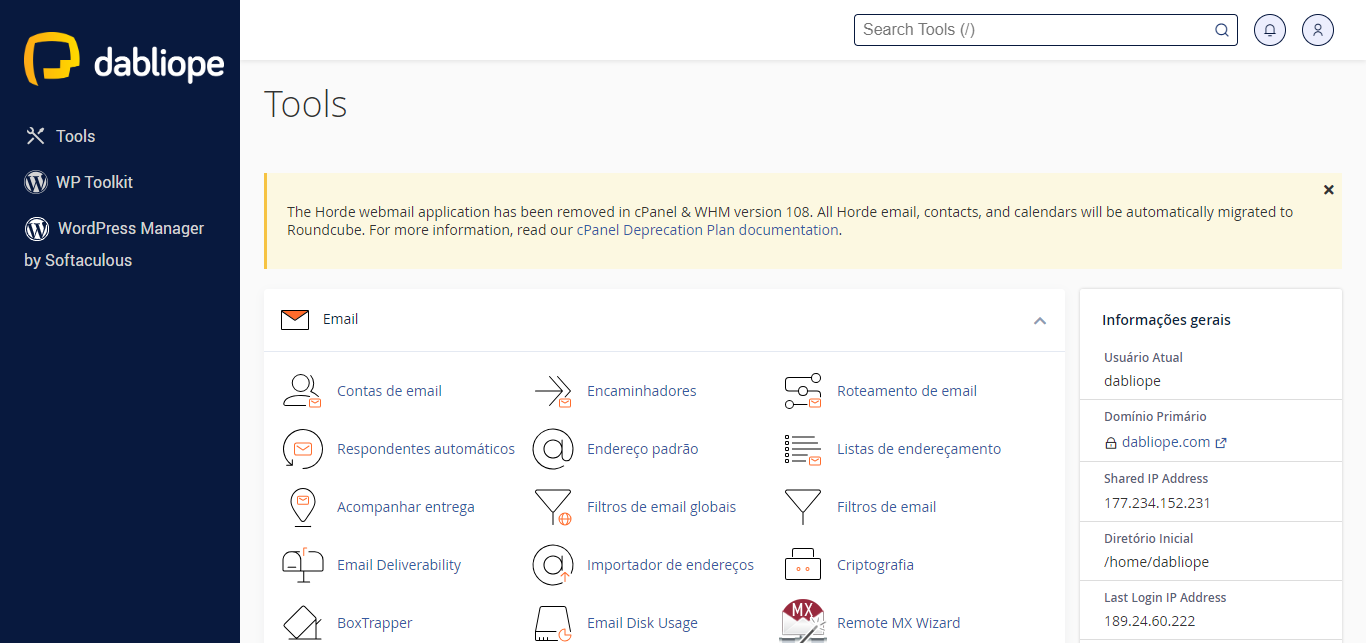
Task: Select the Respondentes automáticos icon
Action: coord(302,449)
